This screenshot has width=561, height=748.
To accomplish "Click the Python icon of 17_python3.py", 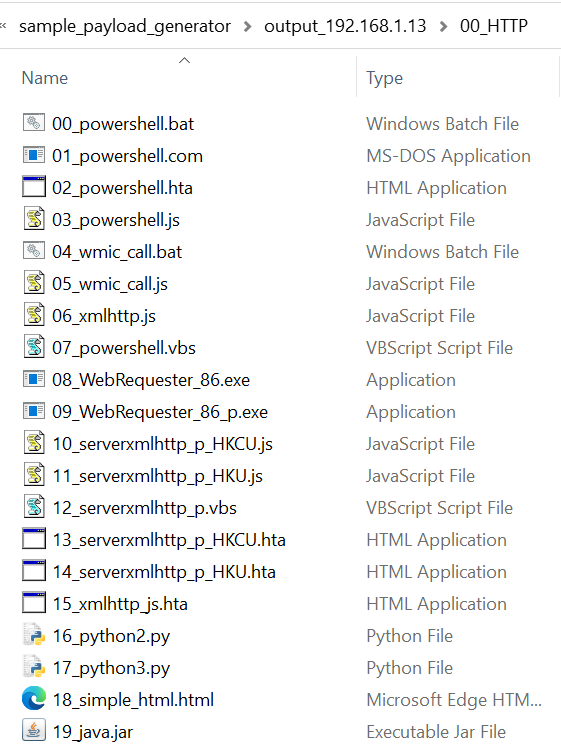I will coord(34,667).
